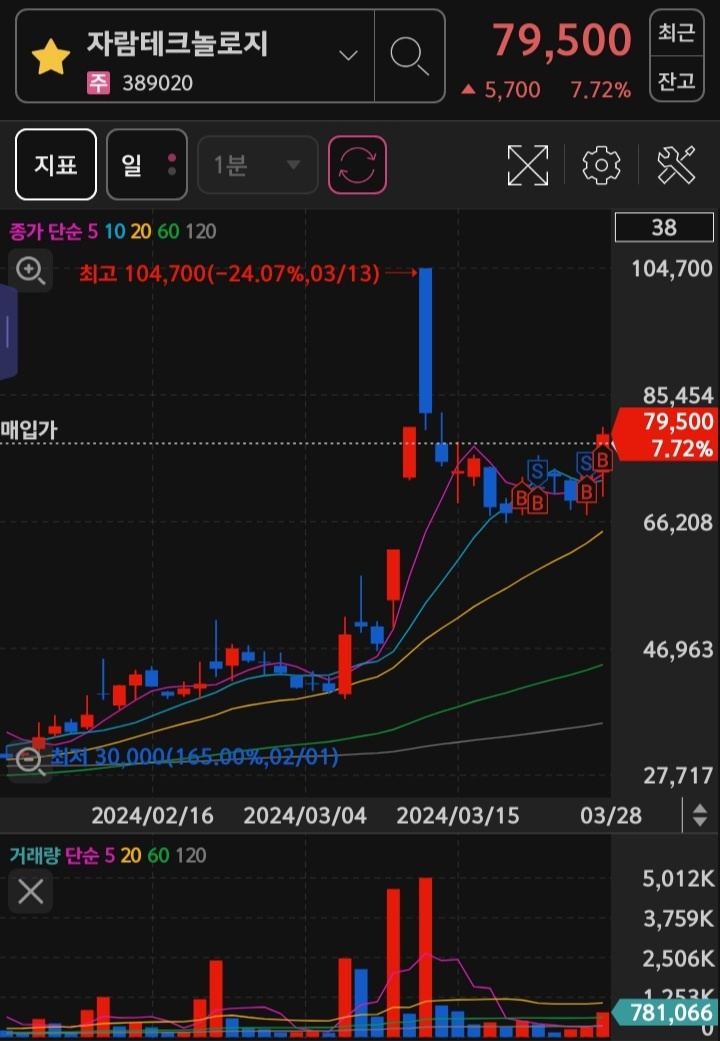The image size is (720, 1041).
Task: Toggle the yellow favorite star for 자람테크놀로지
Action: 50,57
